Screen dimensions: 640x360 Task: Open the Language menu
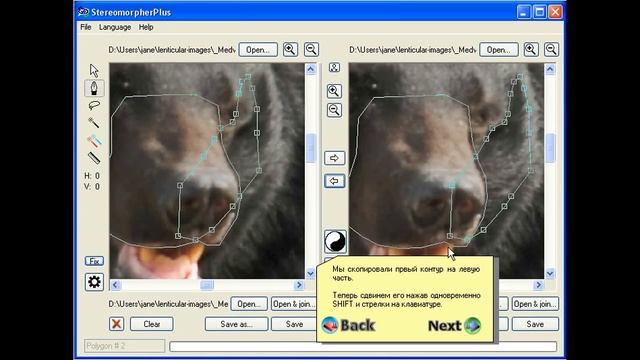tap(115, 27)
